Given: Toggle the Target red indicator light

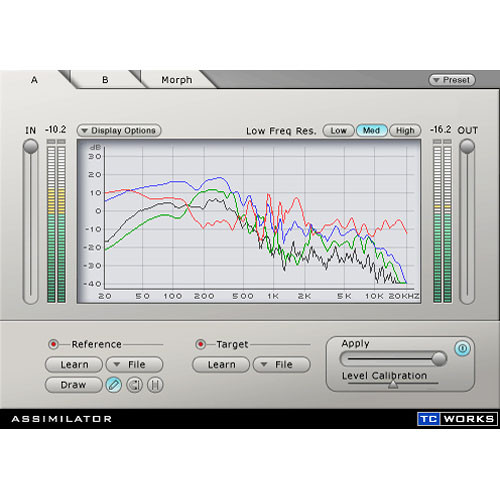Looking at the screenshot, I should point(200,344).
